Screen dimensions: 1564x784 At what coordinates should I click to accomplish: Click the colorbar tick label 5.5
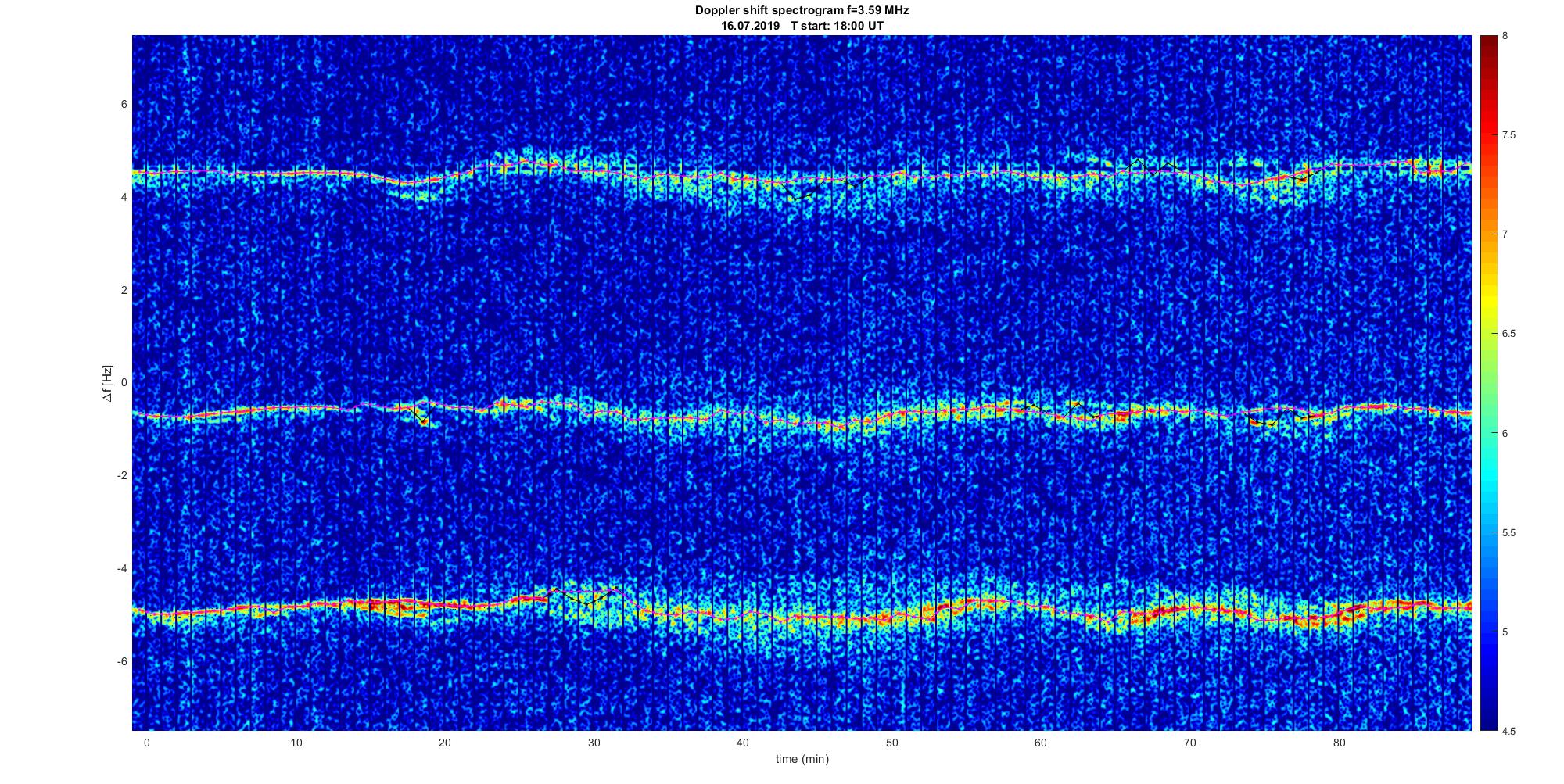(x=1509, y=533)
